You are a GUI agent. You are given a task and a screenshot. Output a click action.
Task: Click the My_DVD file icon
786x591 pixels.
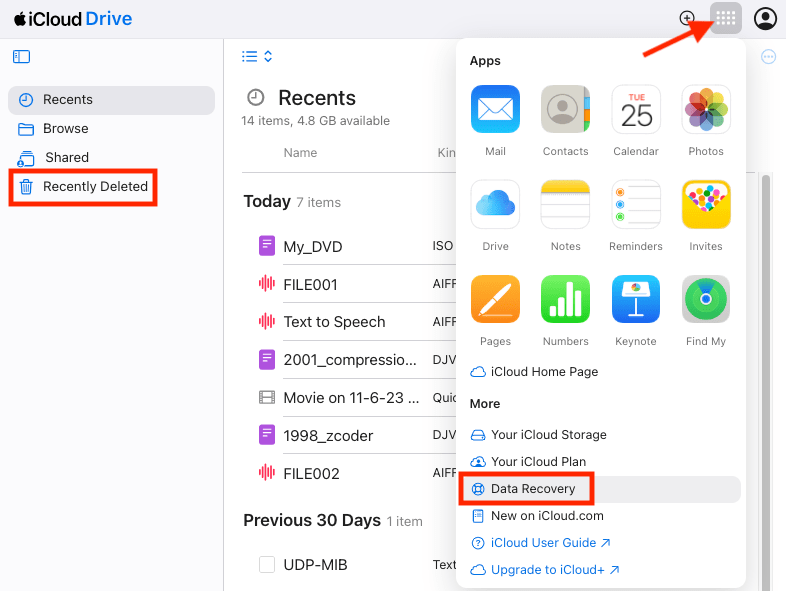[x=266, y=246]
